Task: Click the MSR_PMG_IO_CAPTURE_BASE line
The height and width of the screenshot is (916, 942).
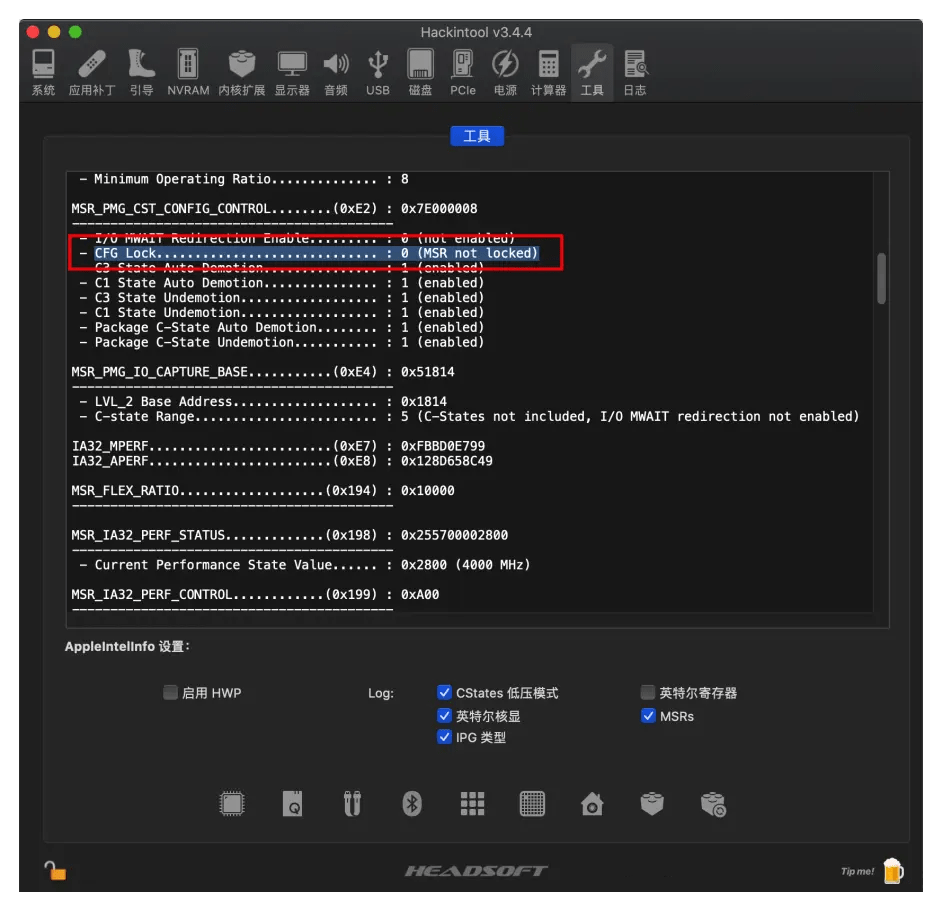Action: [263, 372]
